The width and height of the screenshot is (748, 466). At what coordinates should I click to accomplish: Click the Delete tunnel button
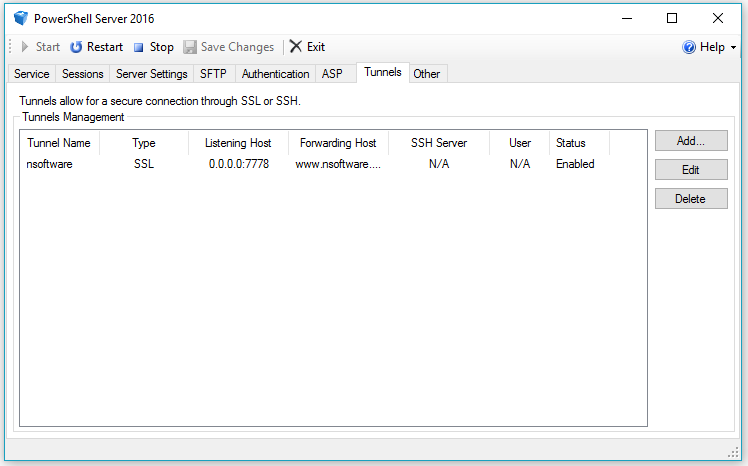pyautogui.click(x=691, y=199)
